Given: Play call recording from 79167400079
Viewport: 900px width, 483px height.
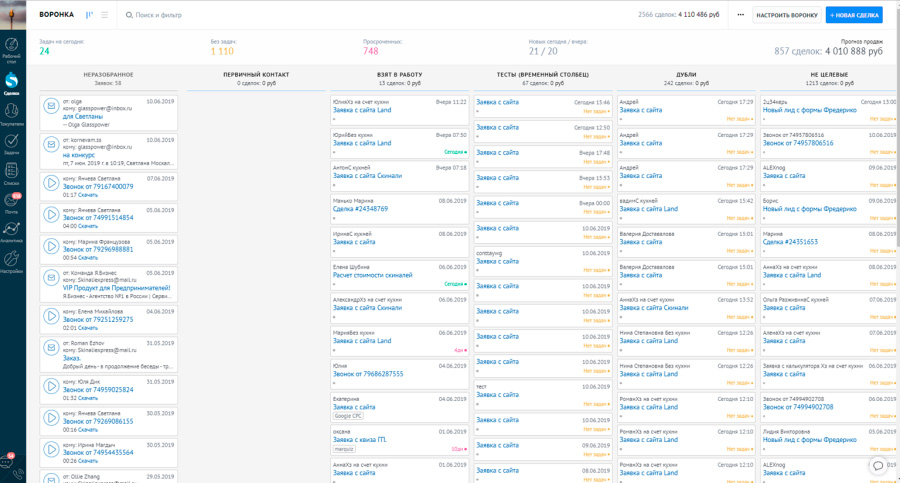Looking at the screenshot, I should point(51,183).
